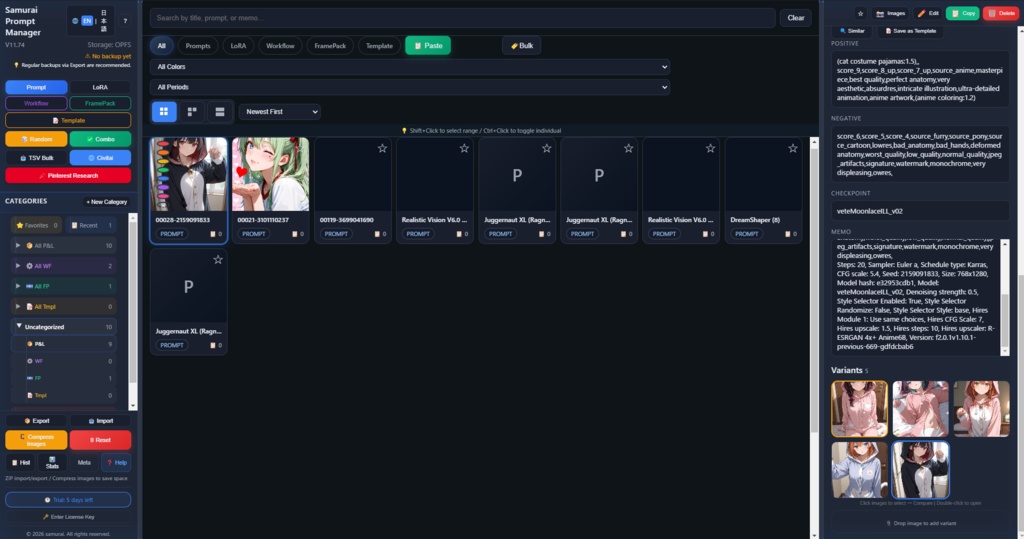Click the Clear search button
This screenshot has height=539, width=1024.
[795, 18]
